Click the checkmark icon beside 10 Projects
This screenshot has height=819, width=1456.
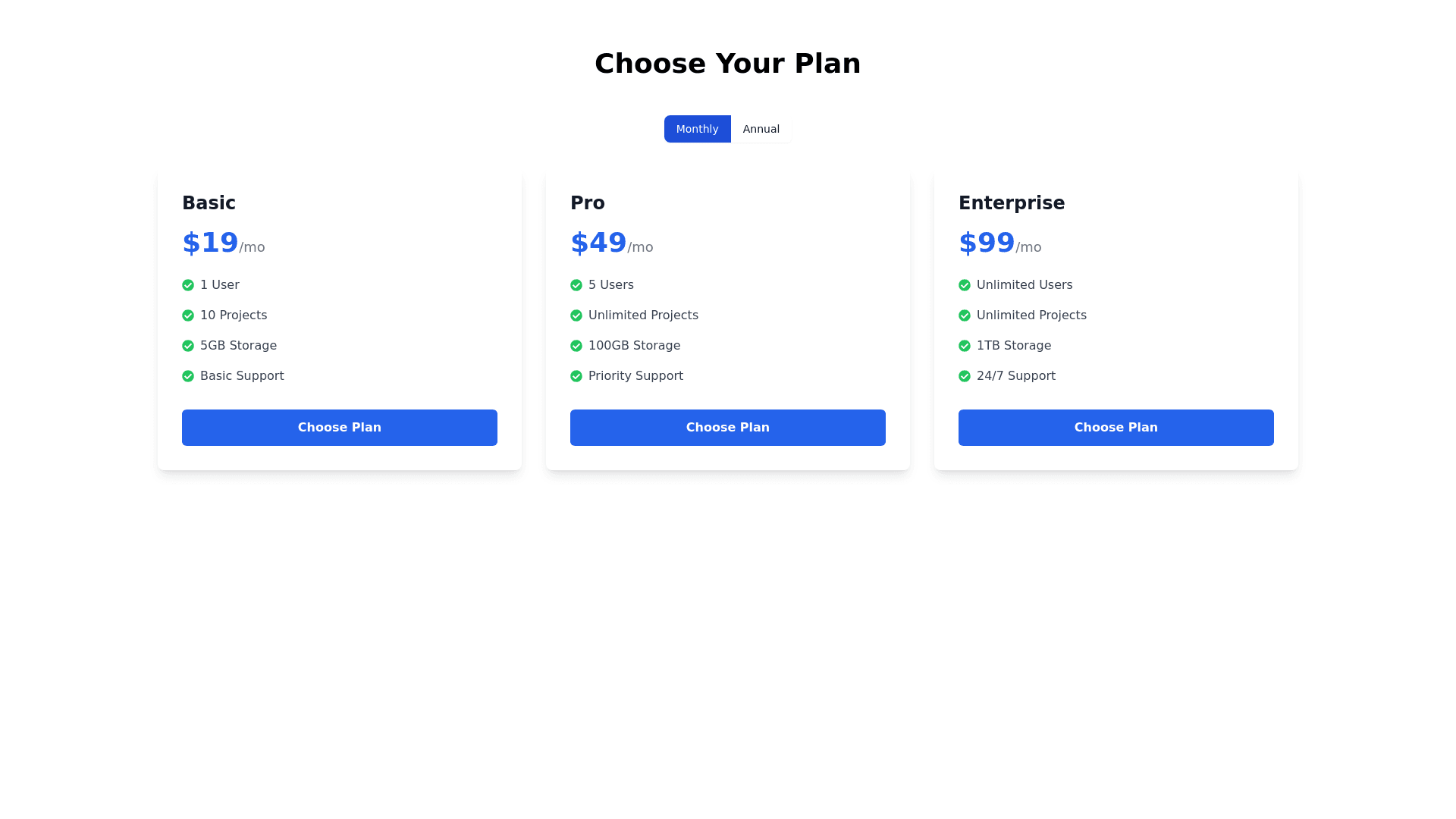188,315
